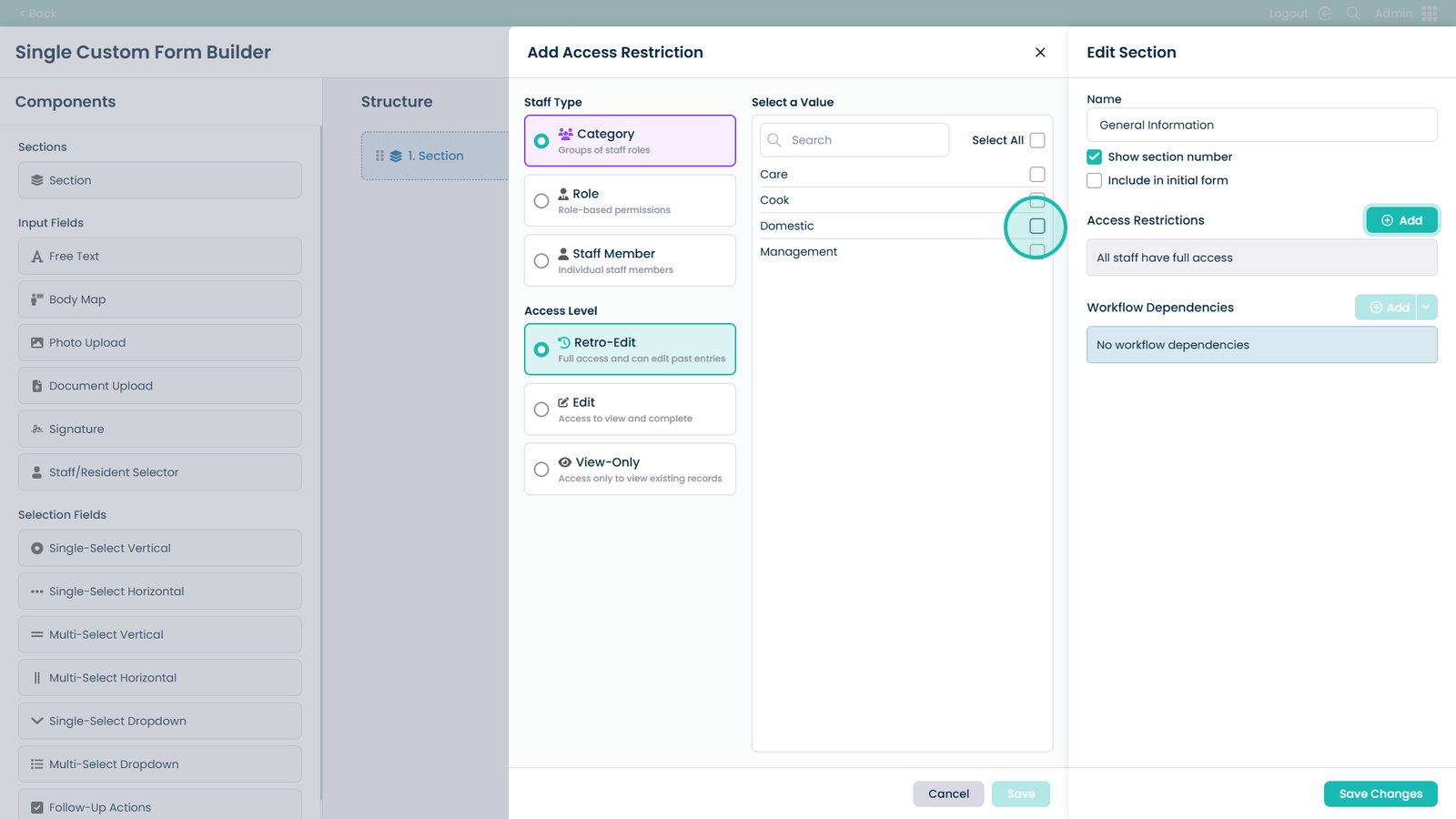Click the Signature component icon
This screenshot has height=819, width=1456.
[x=37, y=430]
